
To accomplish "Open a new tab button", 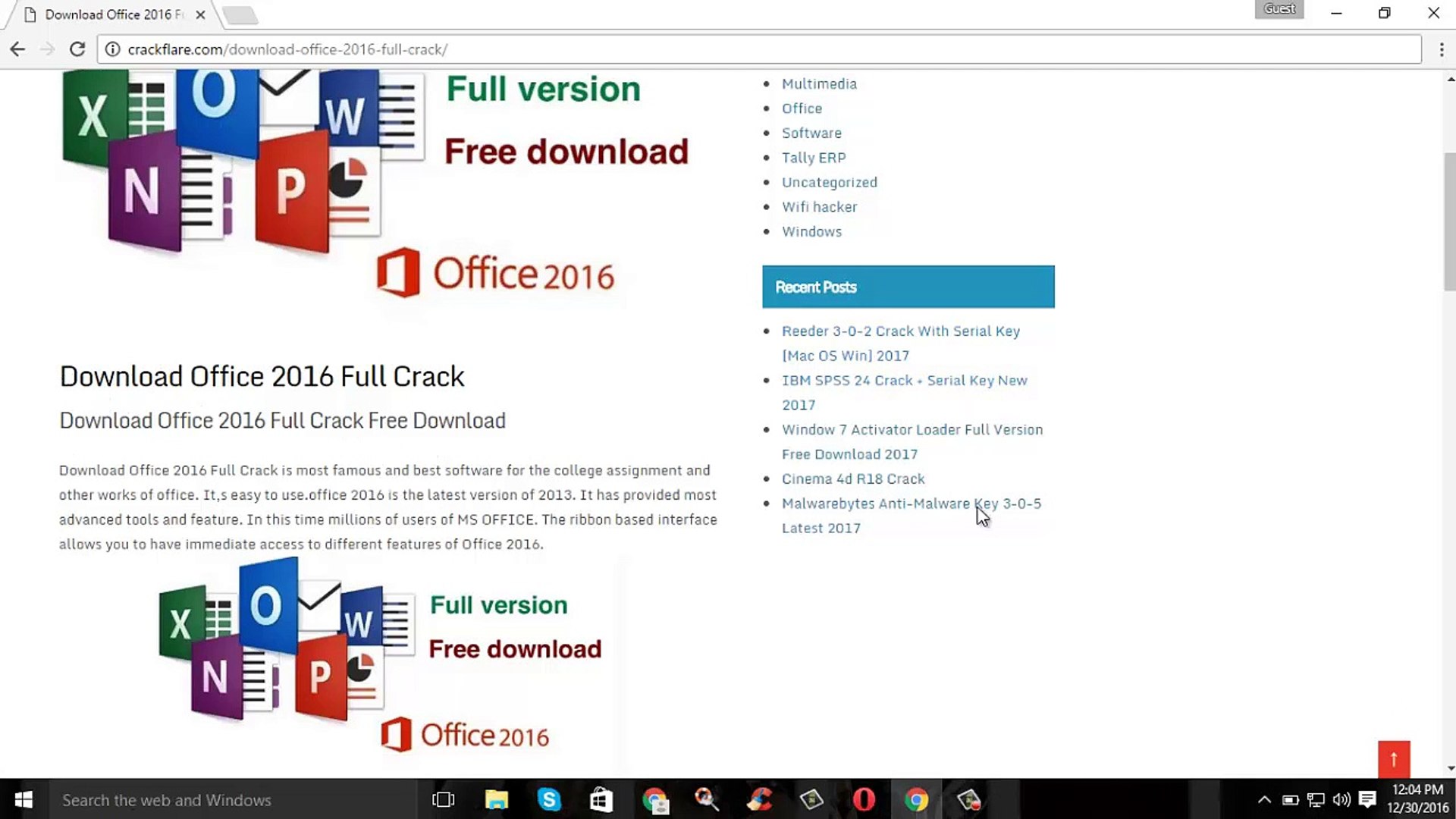I will pos(240,14).
